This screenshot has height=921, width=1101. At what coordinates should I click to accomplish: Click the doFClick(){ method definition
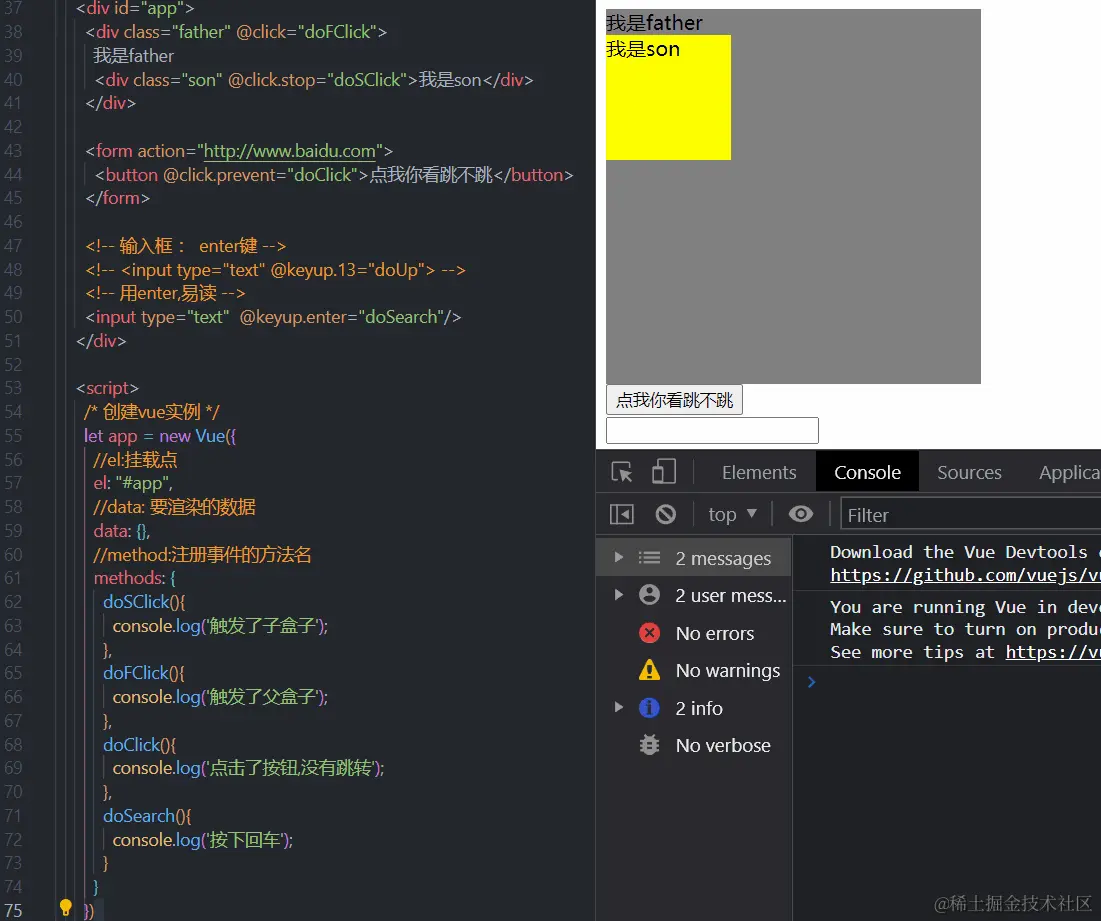click(144, 672)
